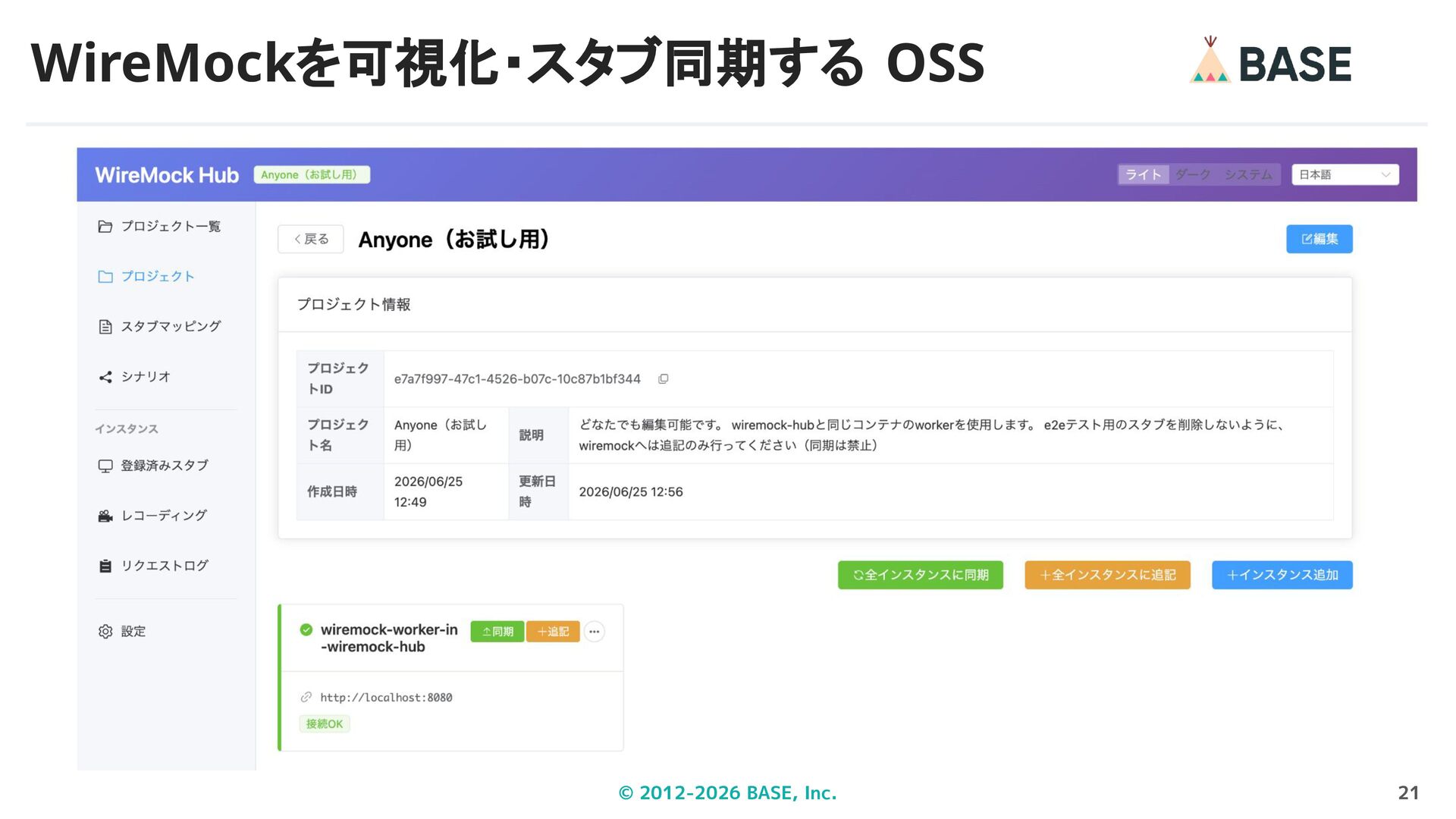Copy the project ID with the copy icon

pos(664,379)
